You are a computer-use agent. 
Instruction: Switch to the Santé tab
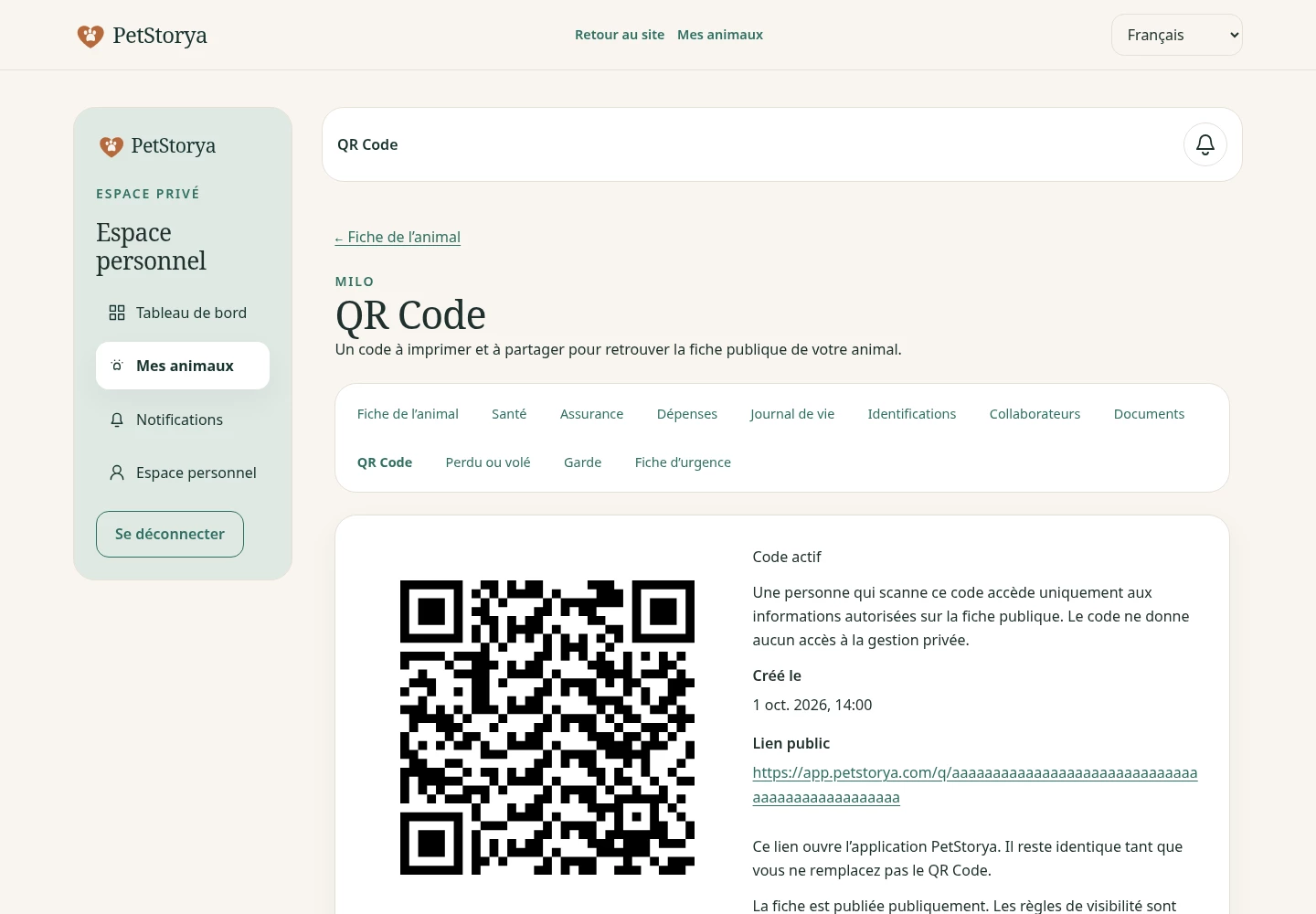(509, 414)
